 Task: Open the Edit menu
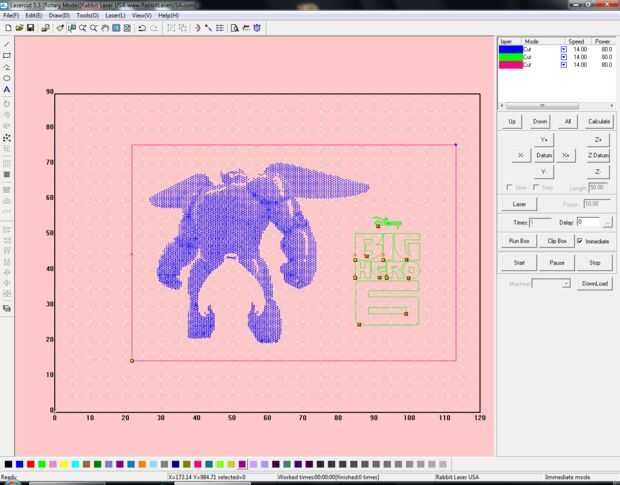click(x=33, y=15)
